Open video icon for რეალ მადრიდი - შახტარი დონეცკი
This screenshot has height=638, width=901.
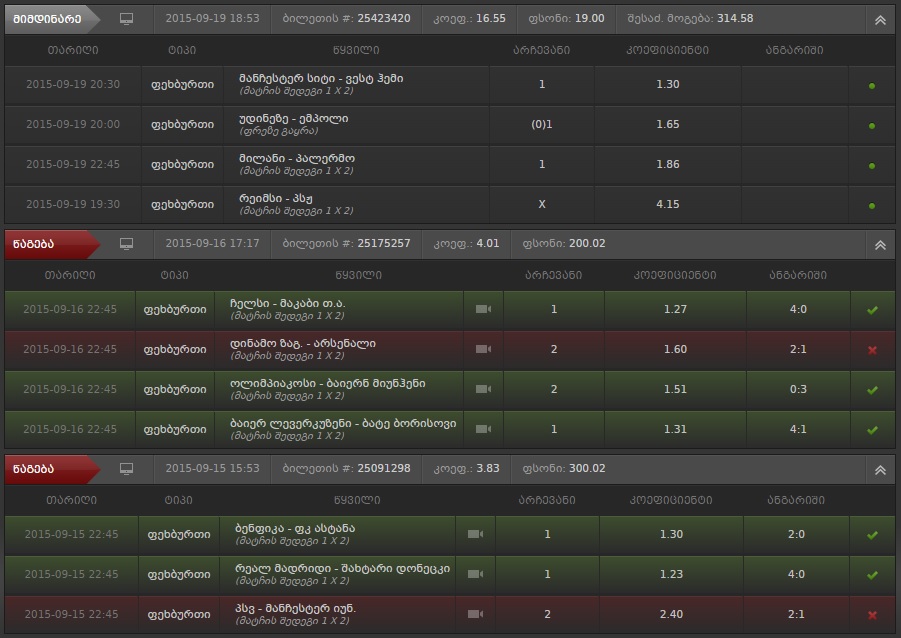475,574
